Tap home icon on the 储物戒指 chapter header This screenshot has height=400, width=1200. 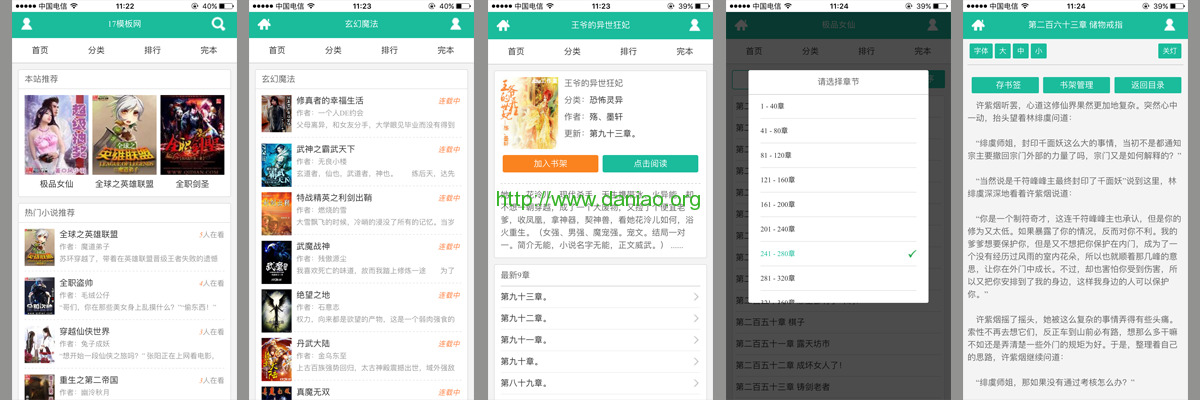point(979,24)
